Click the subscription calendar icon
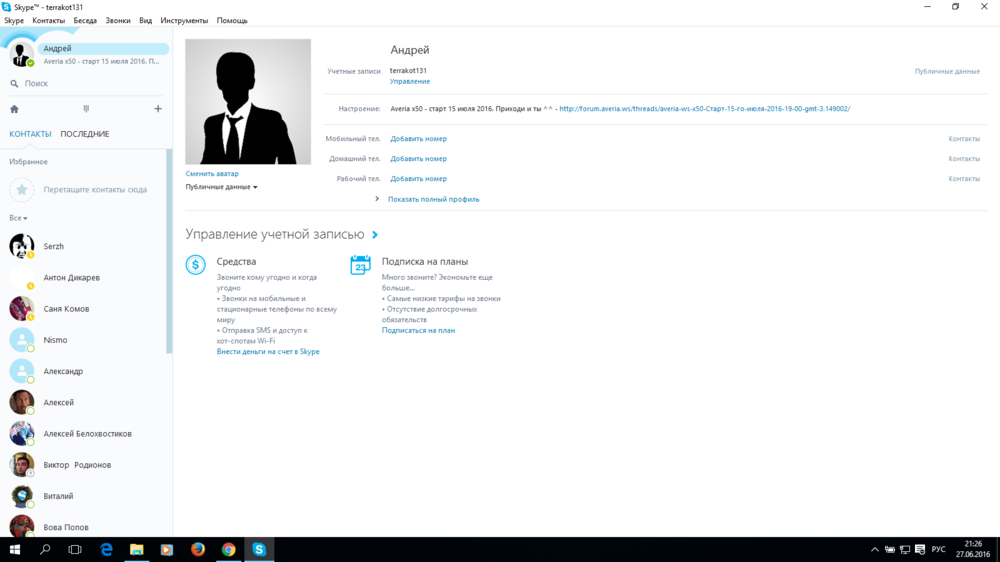1000x562 pixels. [360, 264]
